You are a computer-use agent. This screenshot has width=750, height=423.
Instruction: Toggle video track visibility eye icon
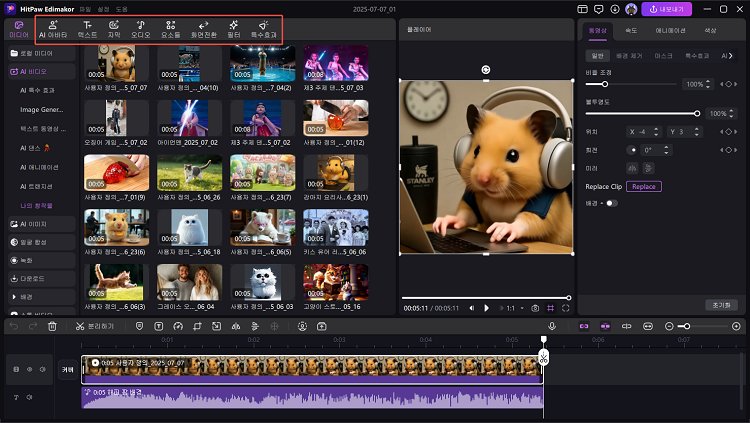tap(29, 369)
